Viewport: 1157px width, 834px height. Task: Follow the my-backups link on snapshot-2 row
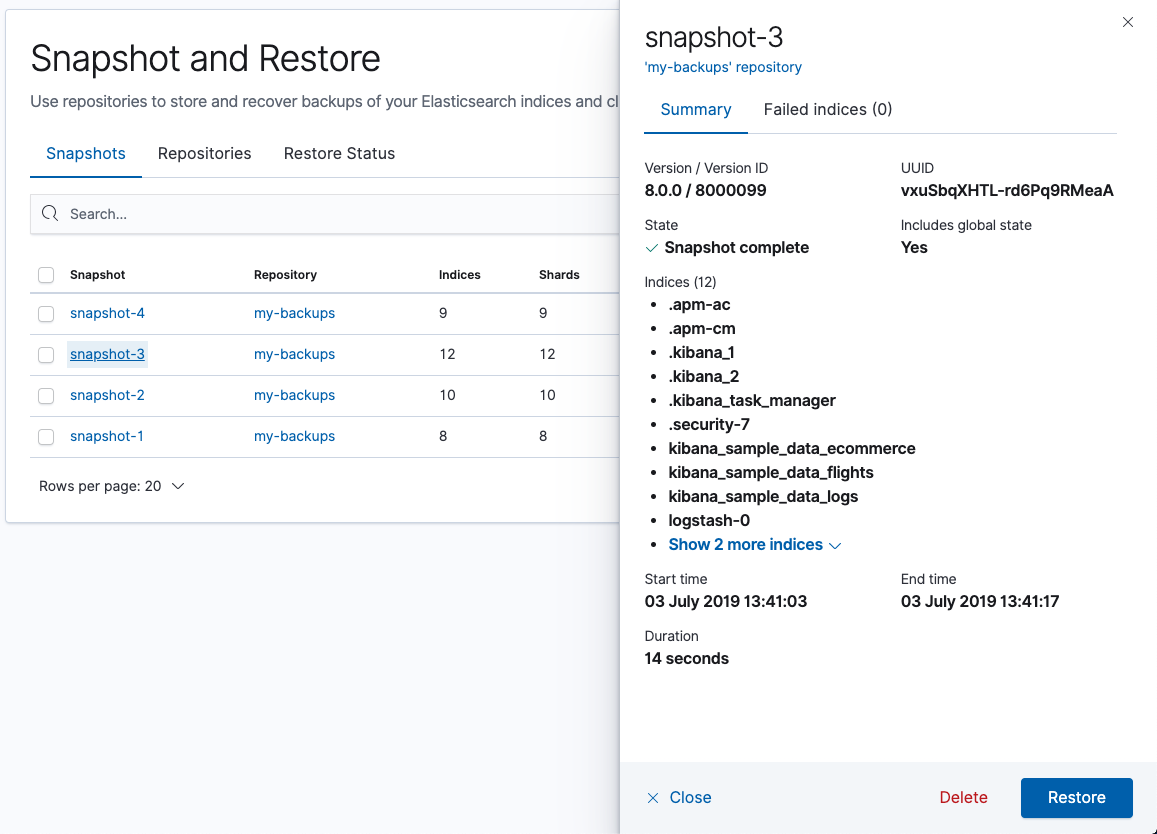[x=294, y=395]
